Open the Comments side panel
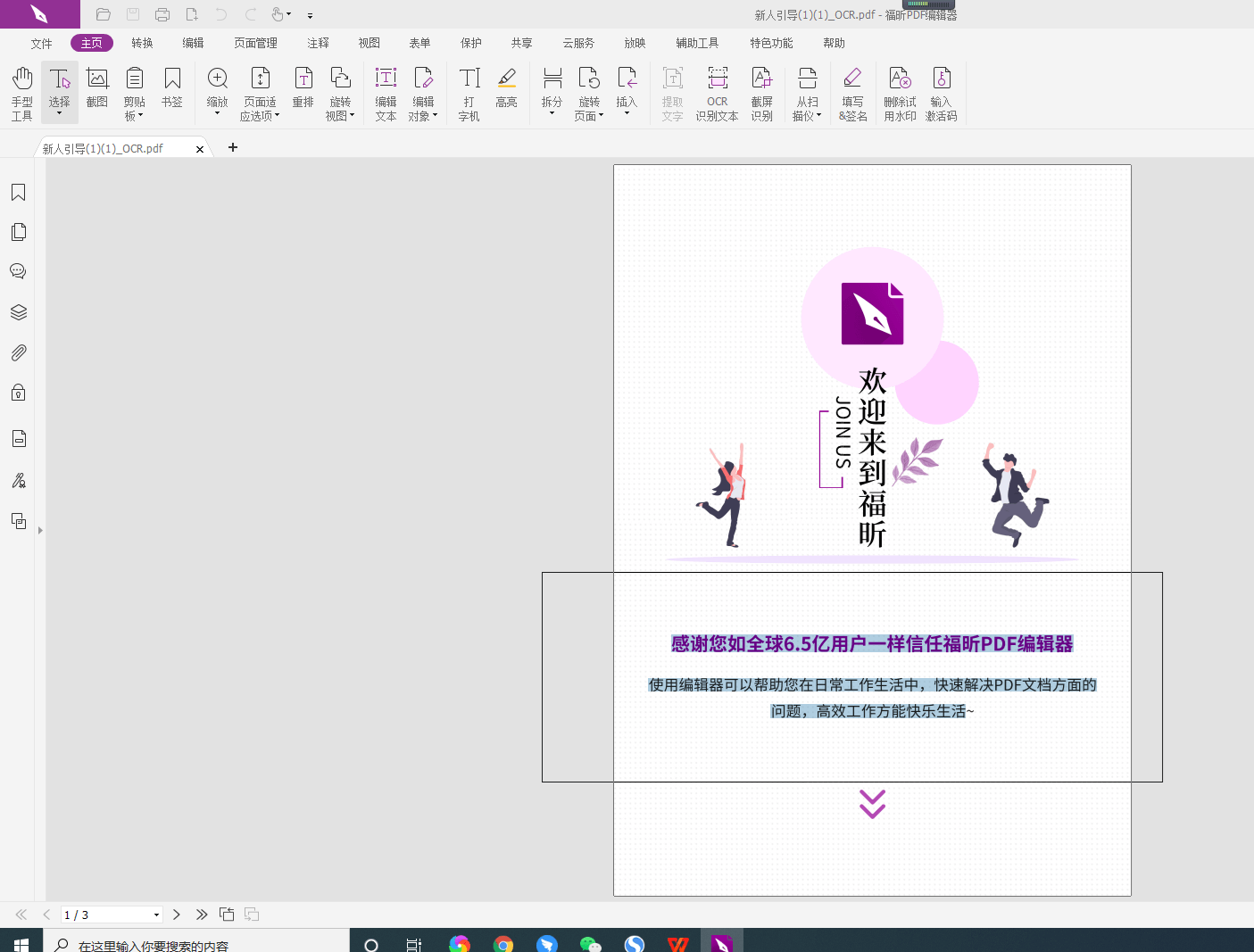 pyautogui.click(x=18, y=271)
